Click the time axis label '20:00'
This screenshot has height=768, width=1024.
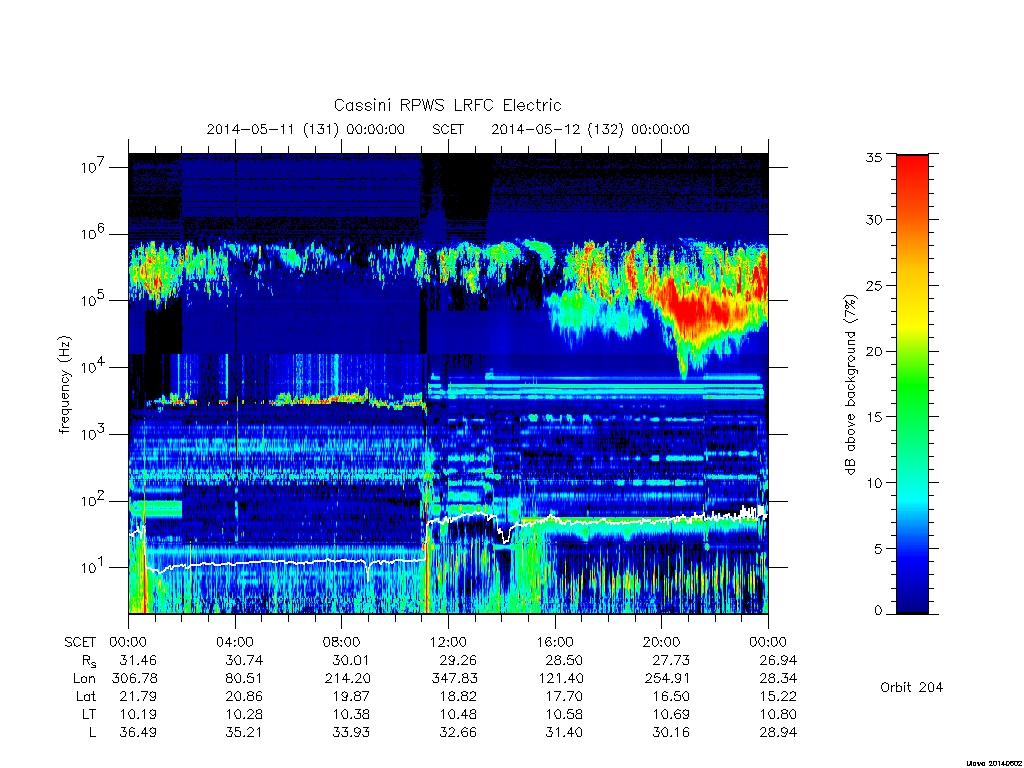(x=661, y=642)
